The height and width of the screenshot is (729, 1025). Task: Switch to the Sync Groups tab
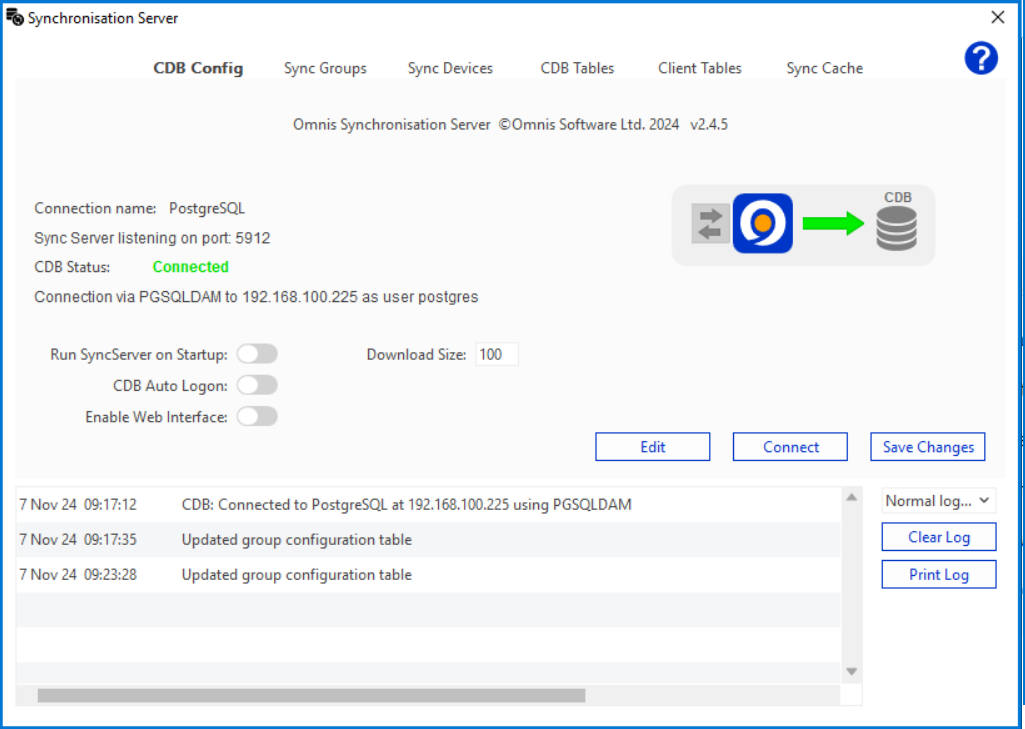[325, 68]
